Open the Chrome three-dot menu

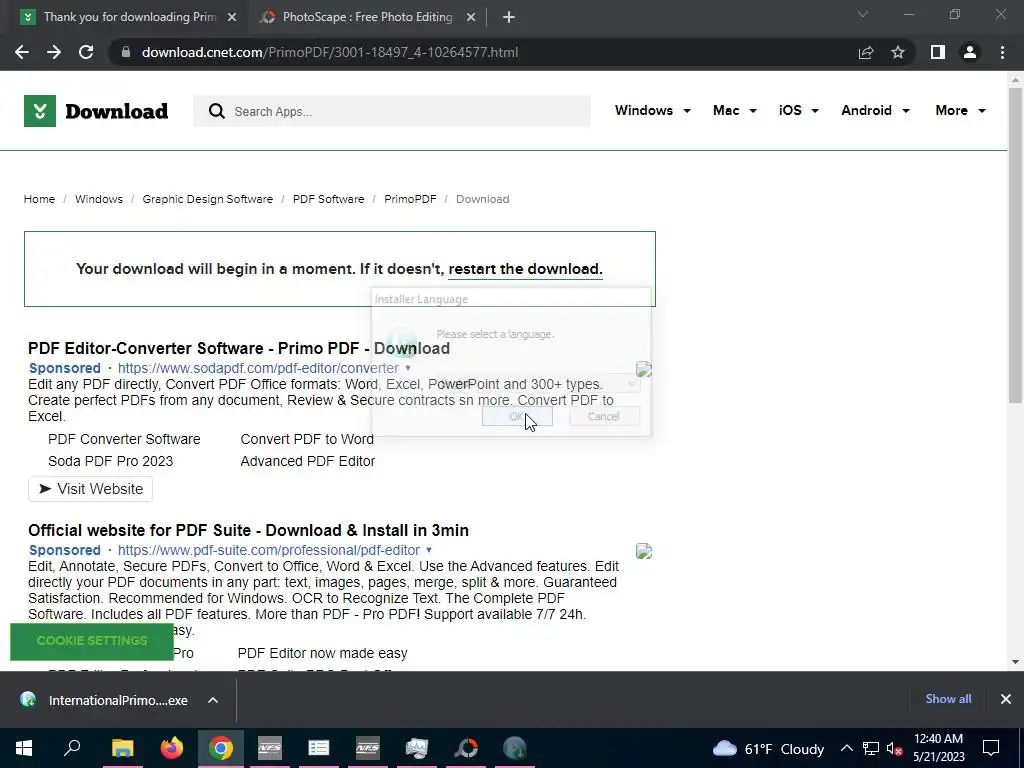coord(1002,52)
